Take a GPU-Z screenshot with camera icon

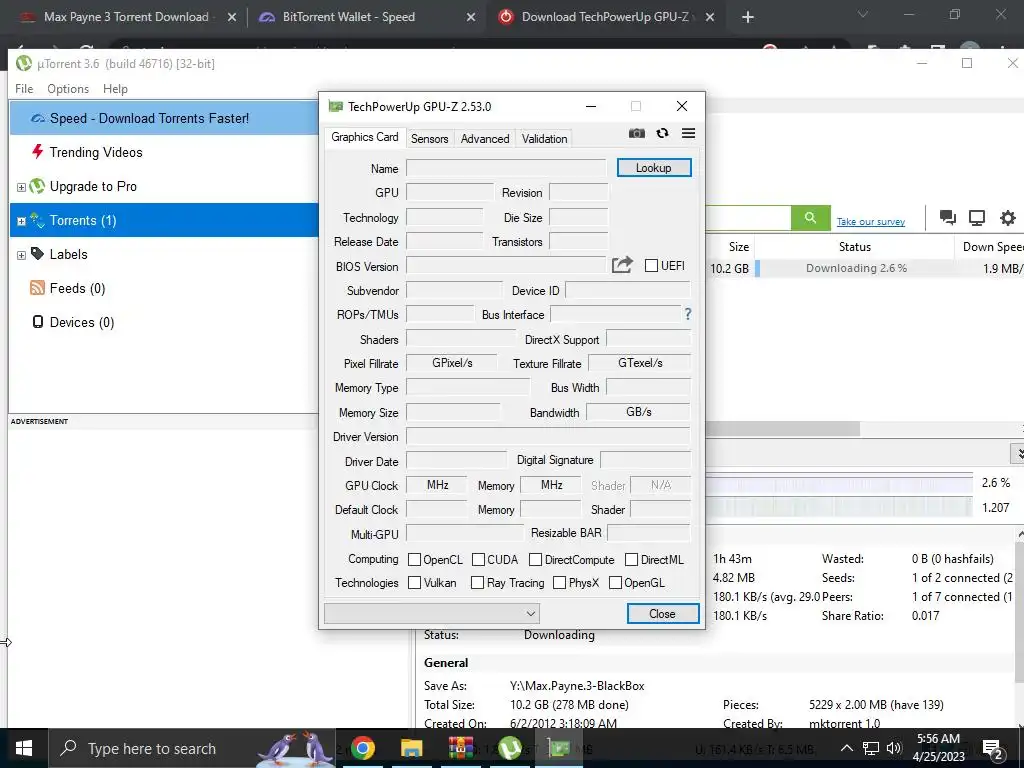click(637, 133)
